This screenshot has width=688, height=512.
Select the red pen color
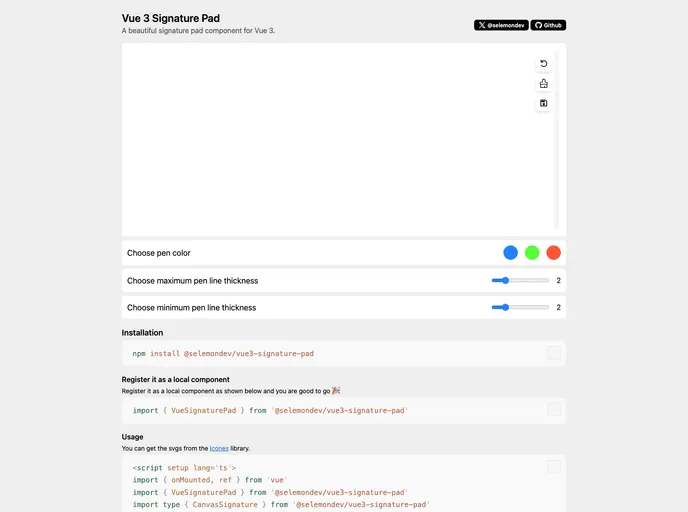tap(553, 253)
